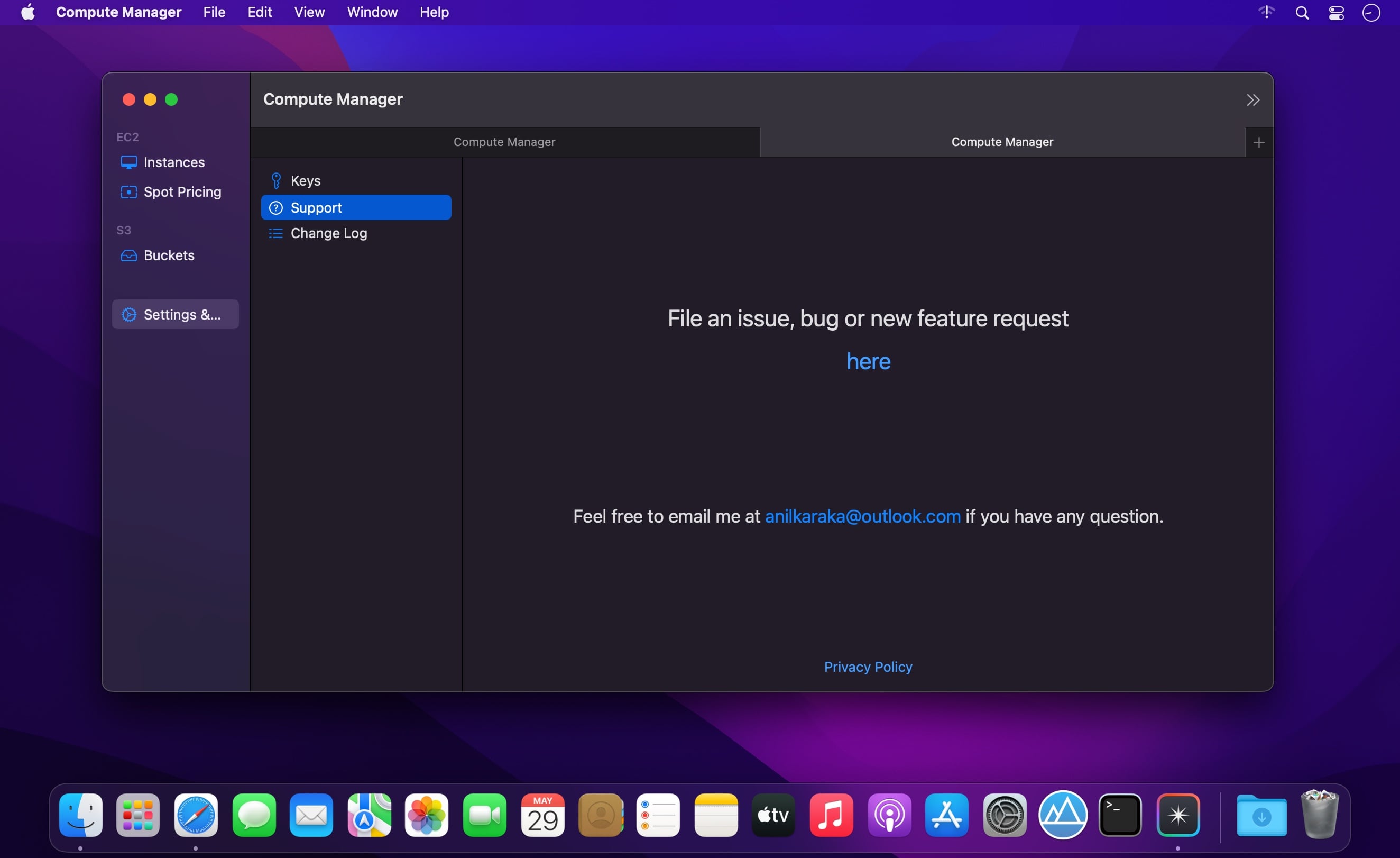The height and width of the screenshot is (858, 1400).
Task: Click the anilkaraka@outlook.com email link
Action: pos(862,516)
